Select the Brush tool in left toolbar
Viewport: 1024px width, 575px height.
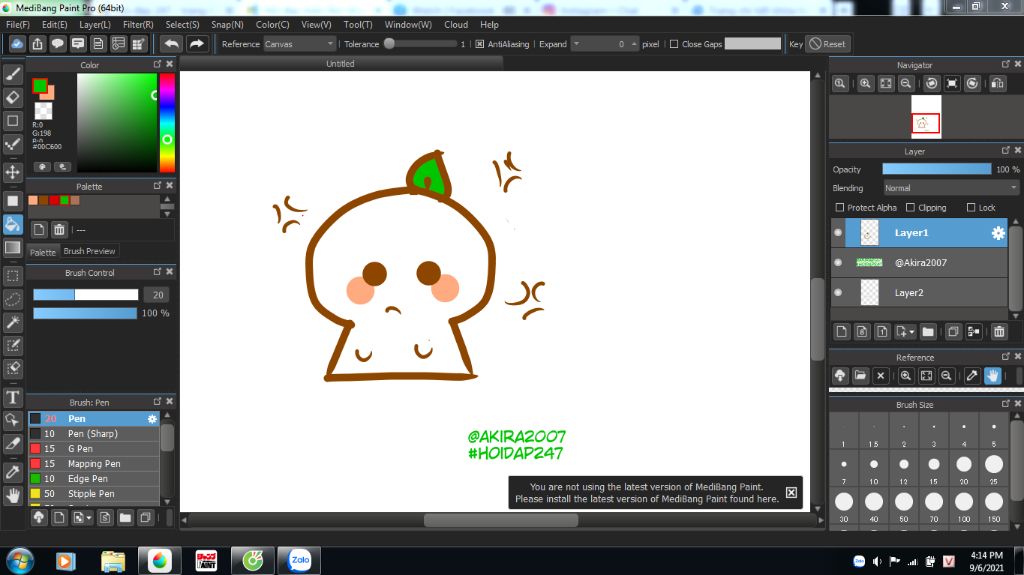pyautogui.click(x=12, y=74)
